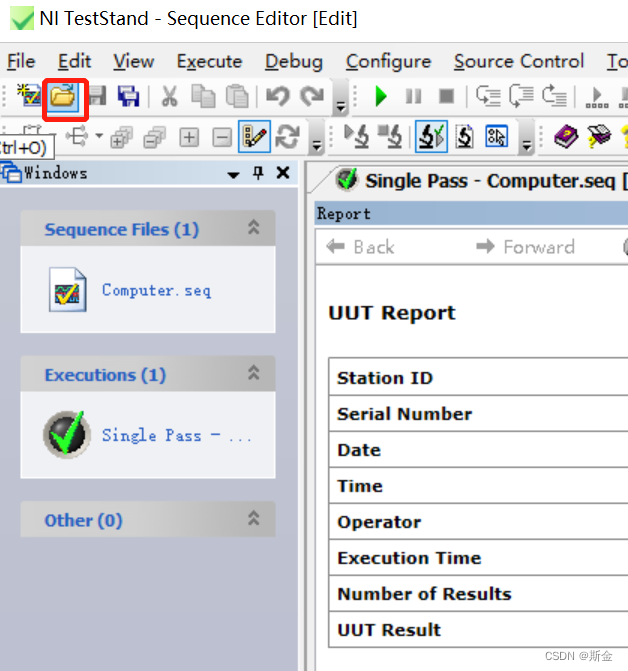Open the File menu
628x671 pixels.
point(21,61)
